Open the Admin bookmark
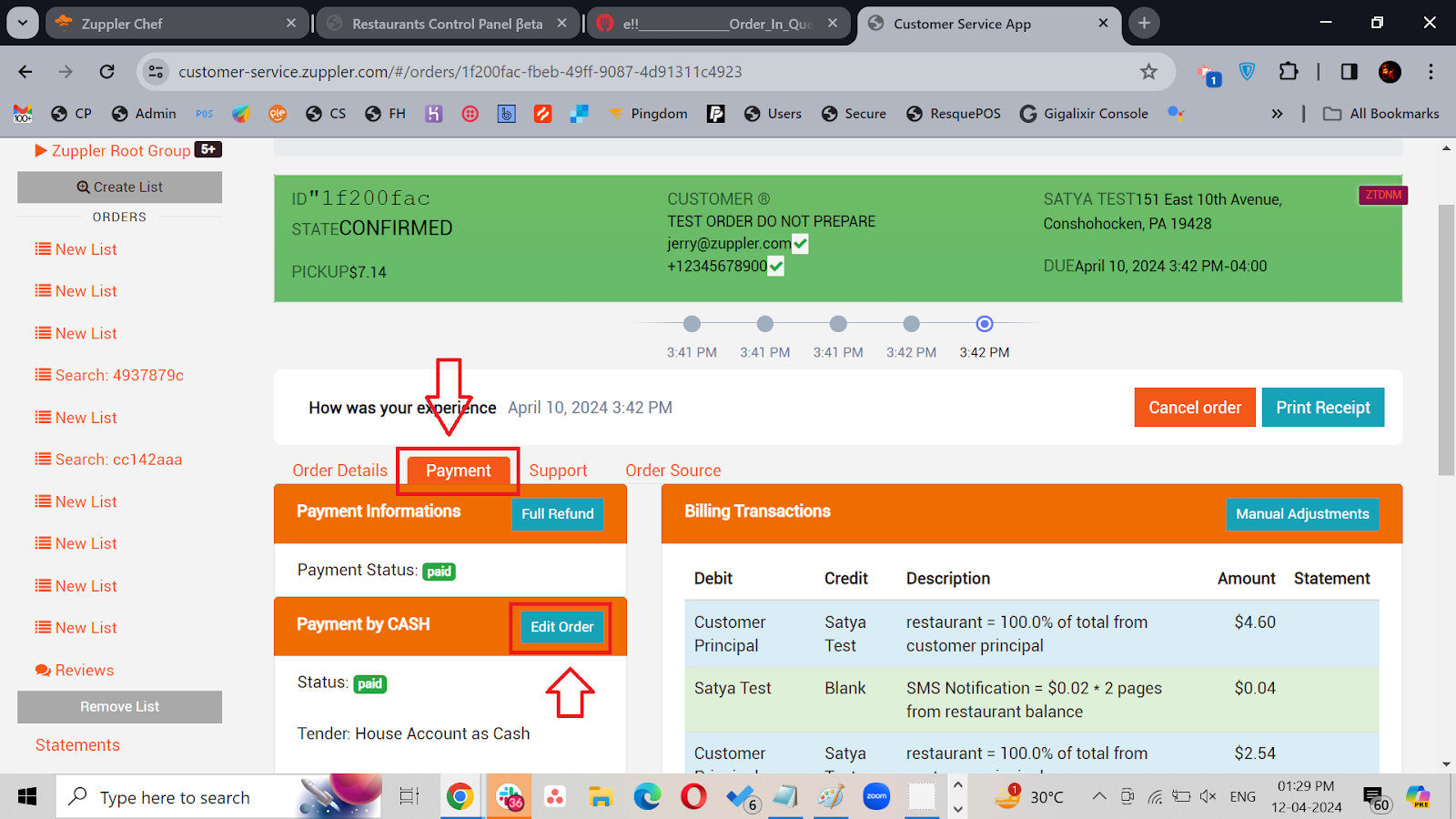The width and height of the screenshot is (1456, 819). point(144,114)
